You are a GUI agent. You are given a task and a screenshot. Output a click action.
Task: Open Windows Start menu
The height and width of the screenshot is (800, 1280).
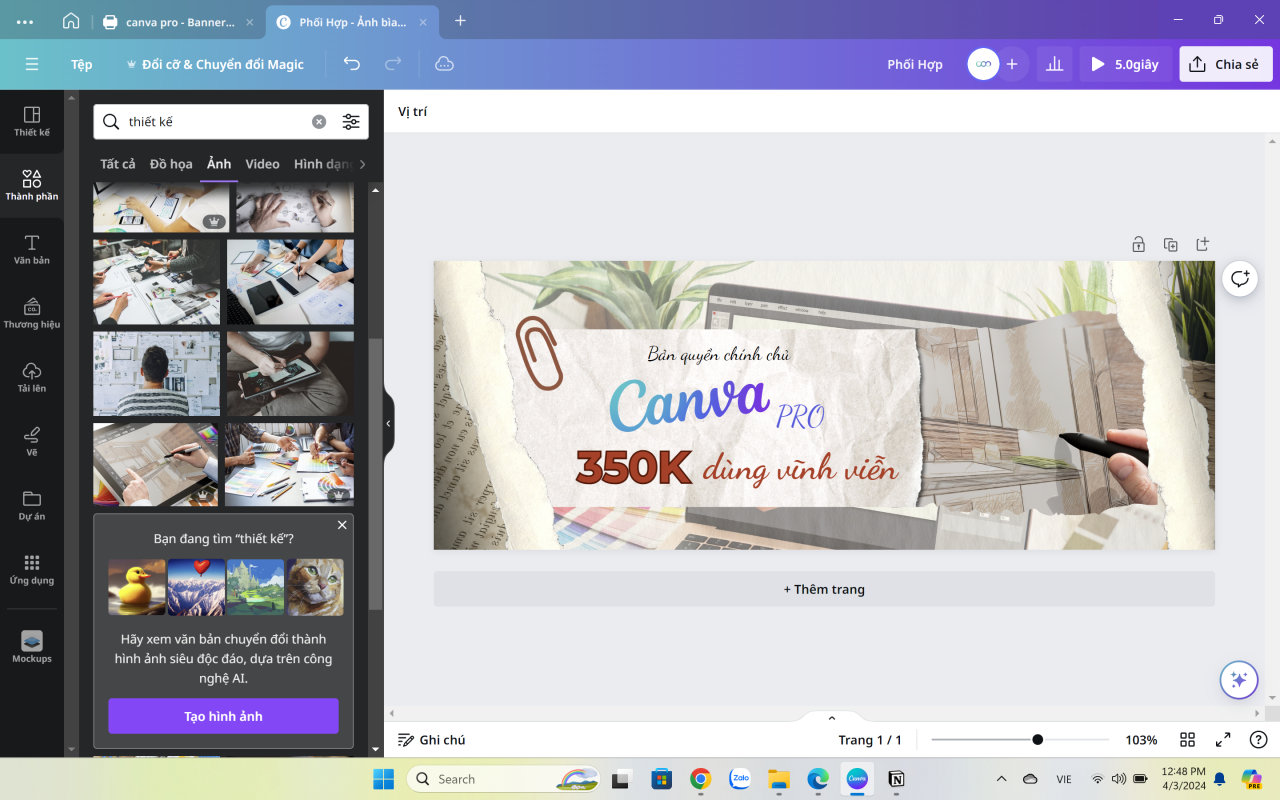coord(383,779)
